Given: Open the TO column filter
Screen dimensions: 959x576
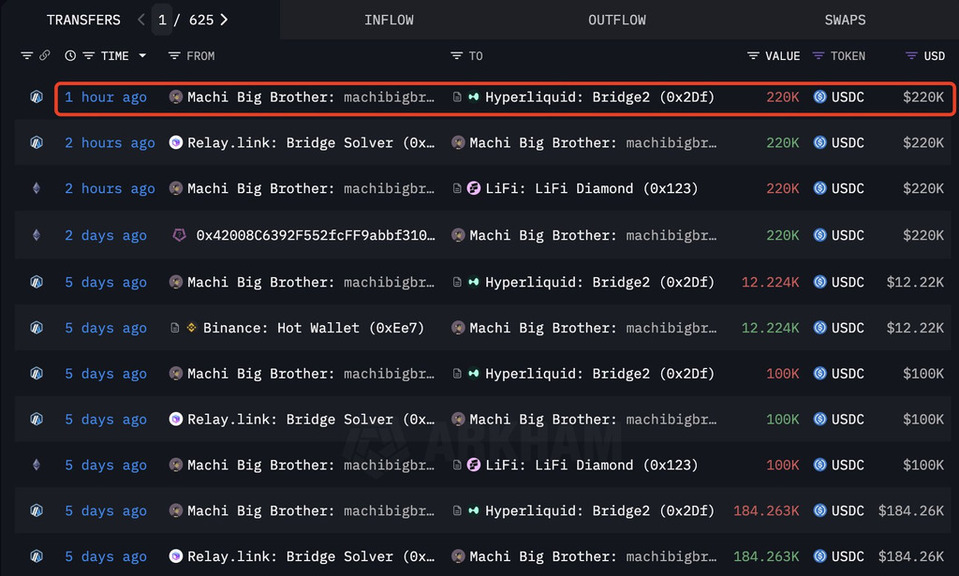Looking at the screenshot, I should tap(457, 56).
